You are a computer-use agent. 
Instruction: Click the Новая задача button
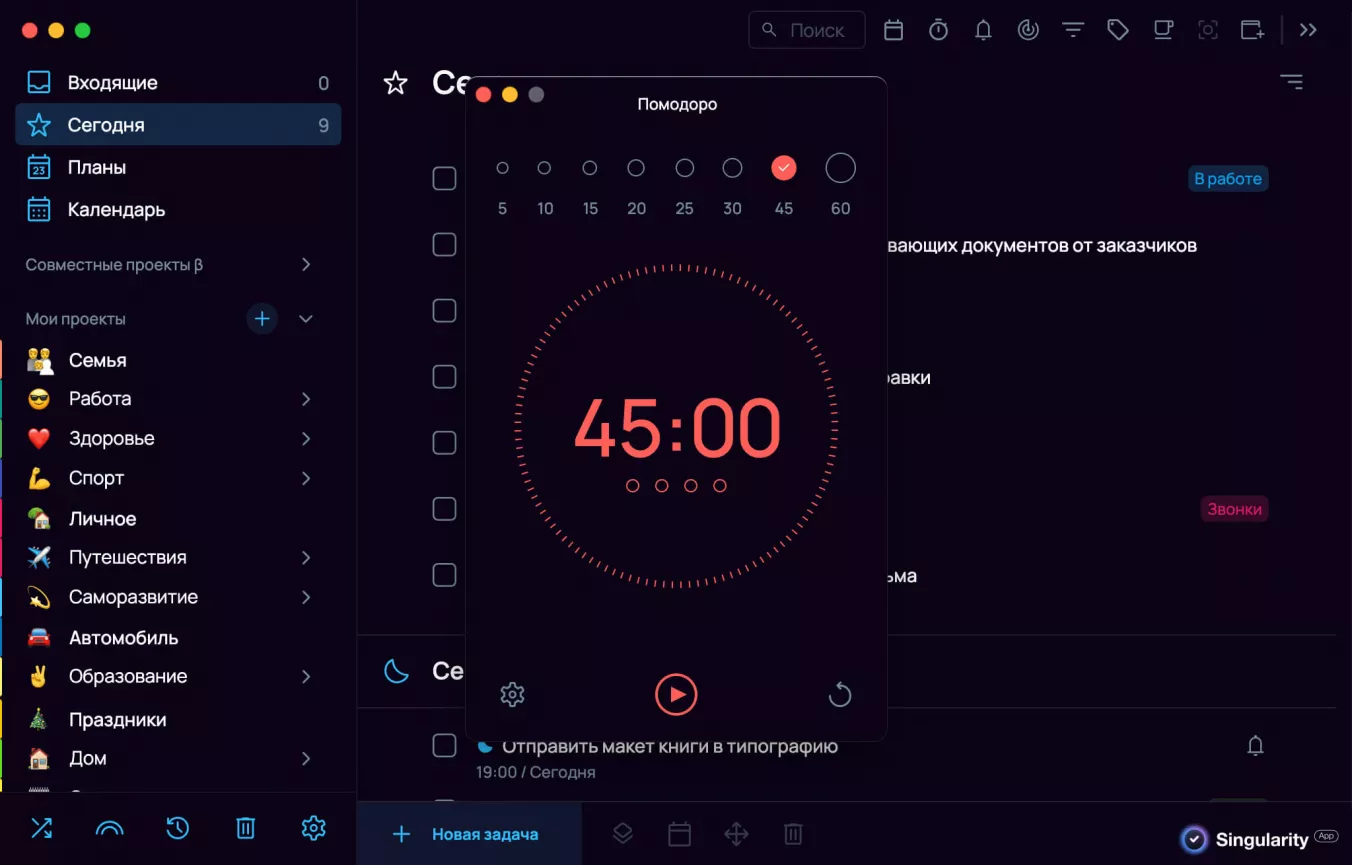pyautogui.click(x=468, y=834)
